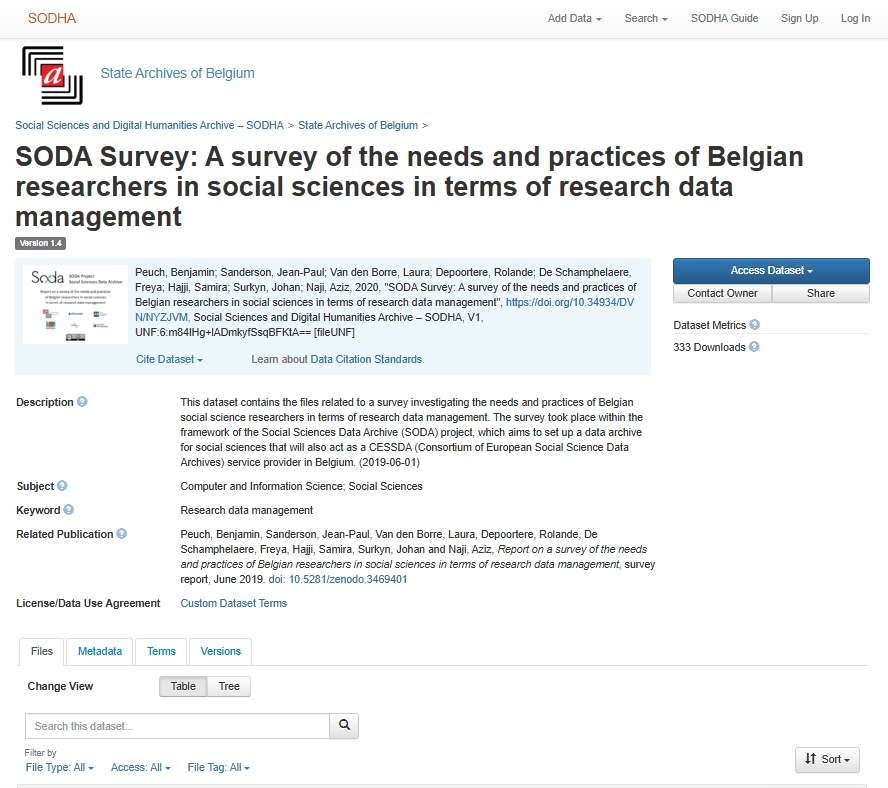Switch file view to Table
The height and width of the screenshot is (788, 888).
[183, 687]
